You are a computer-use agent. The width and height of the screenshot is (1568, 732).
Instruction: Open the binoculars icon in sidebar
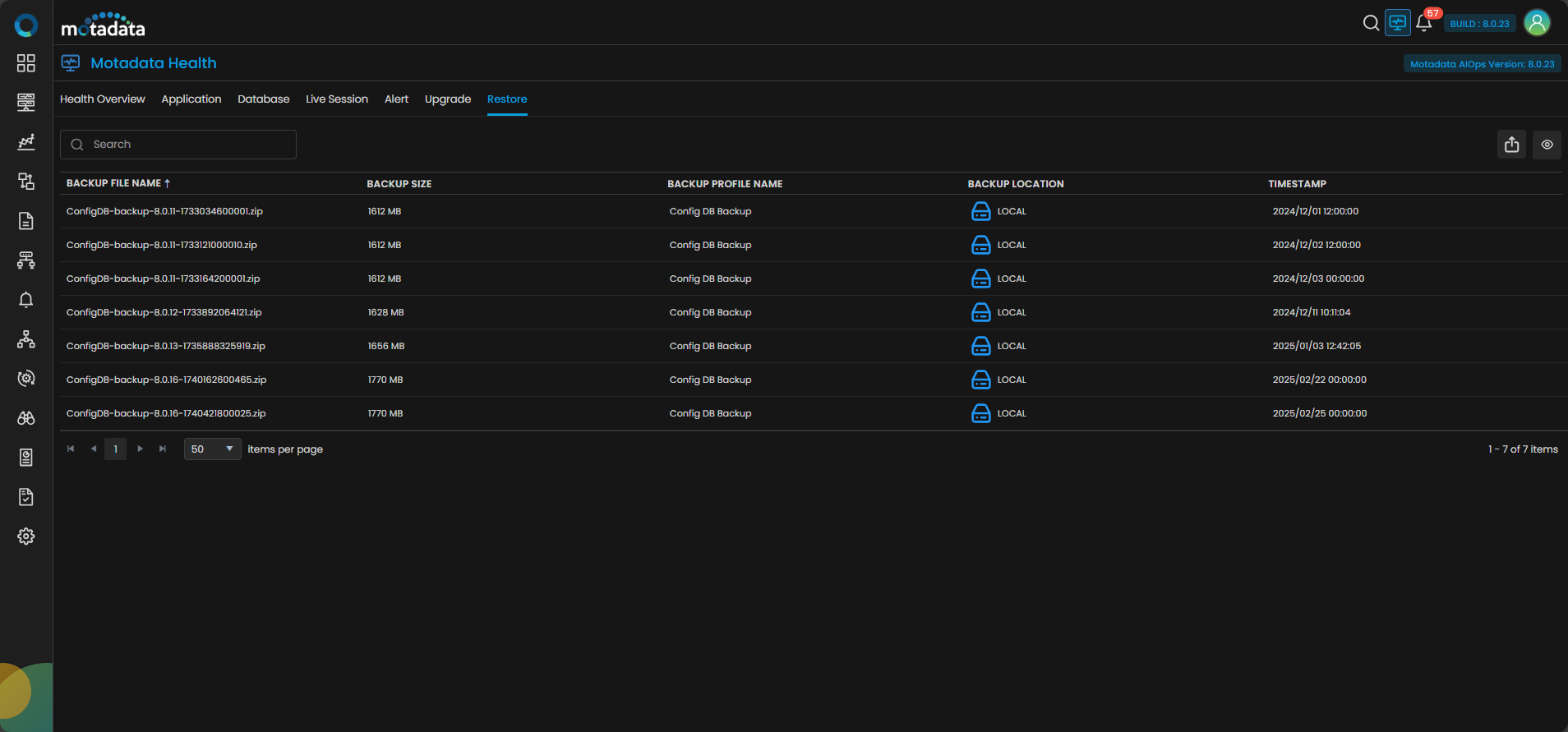coord(26,418)
